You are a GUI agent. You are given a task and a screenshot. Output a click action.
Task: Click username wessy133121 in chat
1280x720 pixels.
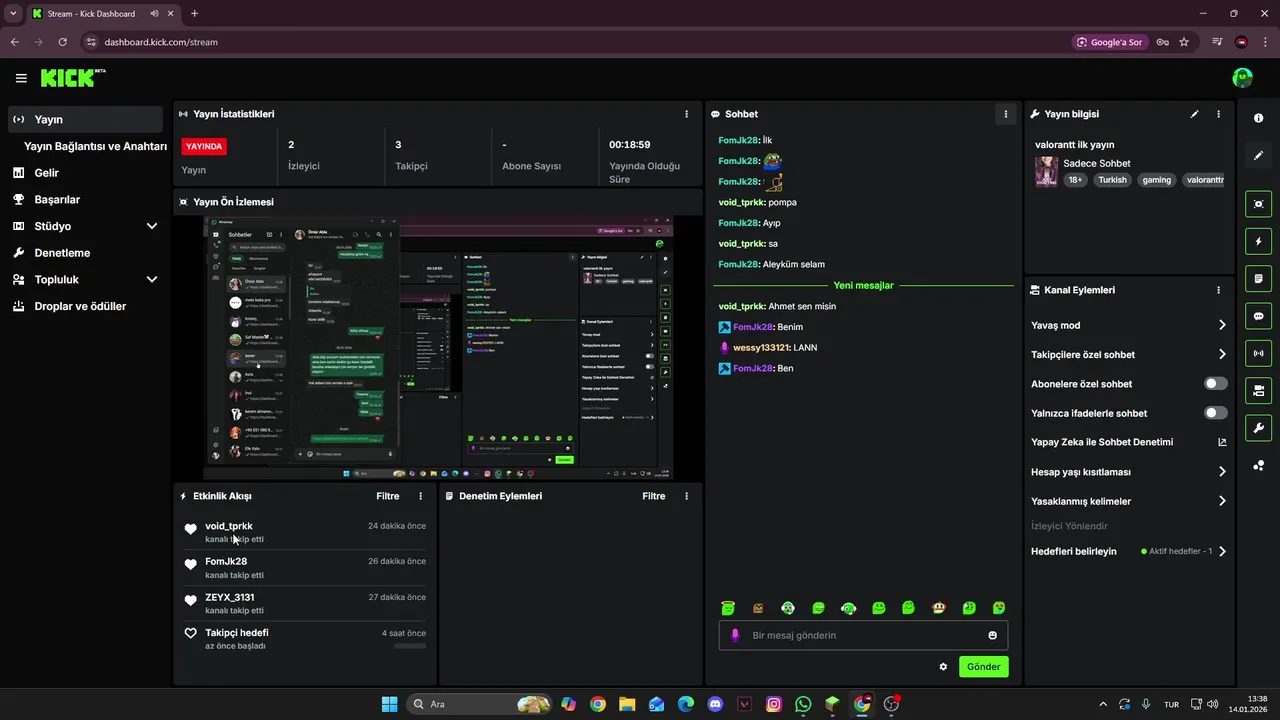(x=761, y=348)
